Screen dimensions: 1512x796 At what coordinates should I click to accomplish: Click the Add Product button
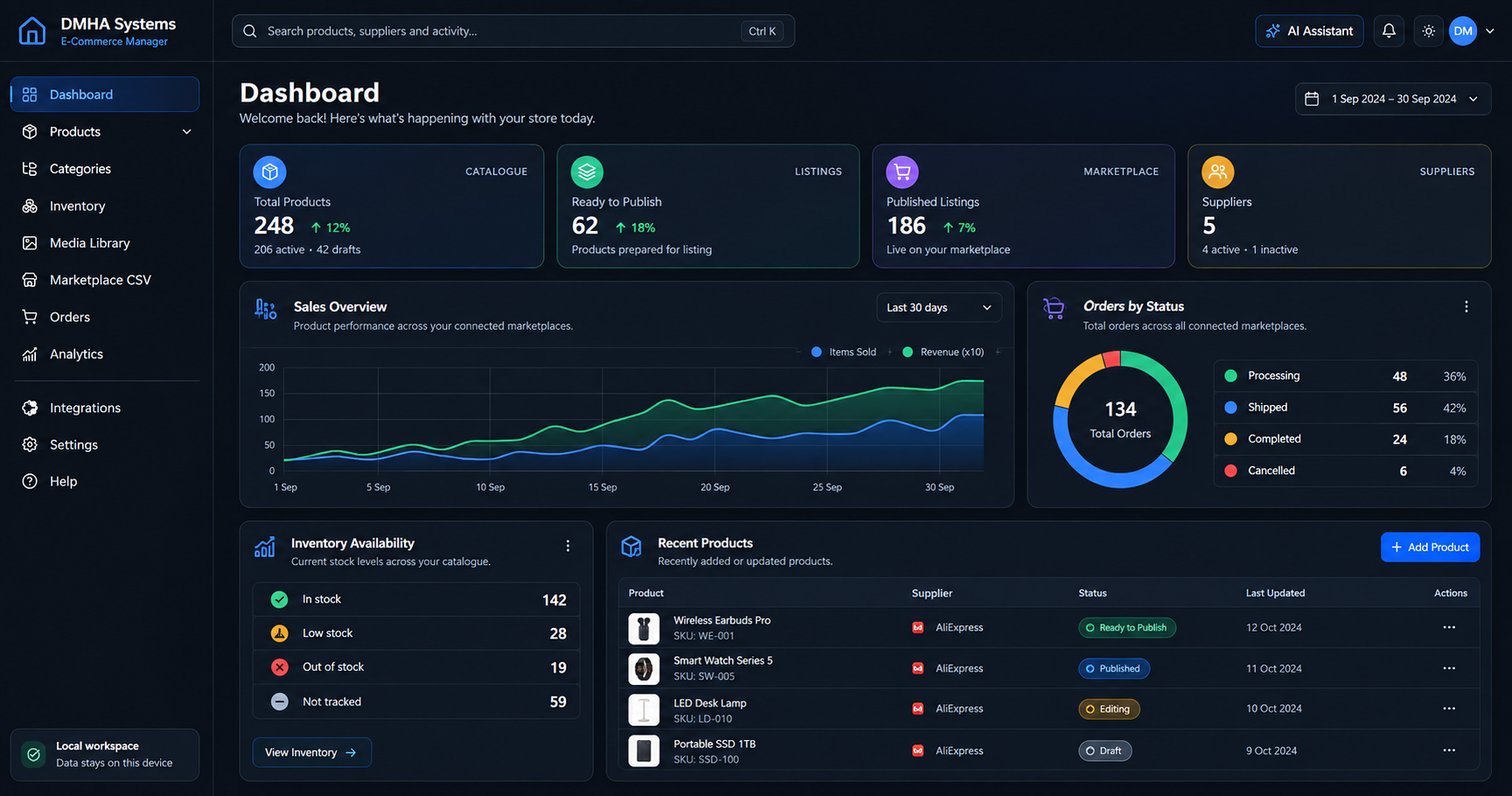tap(1431, 547)
